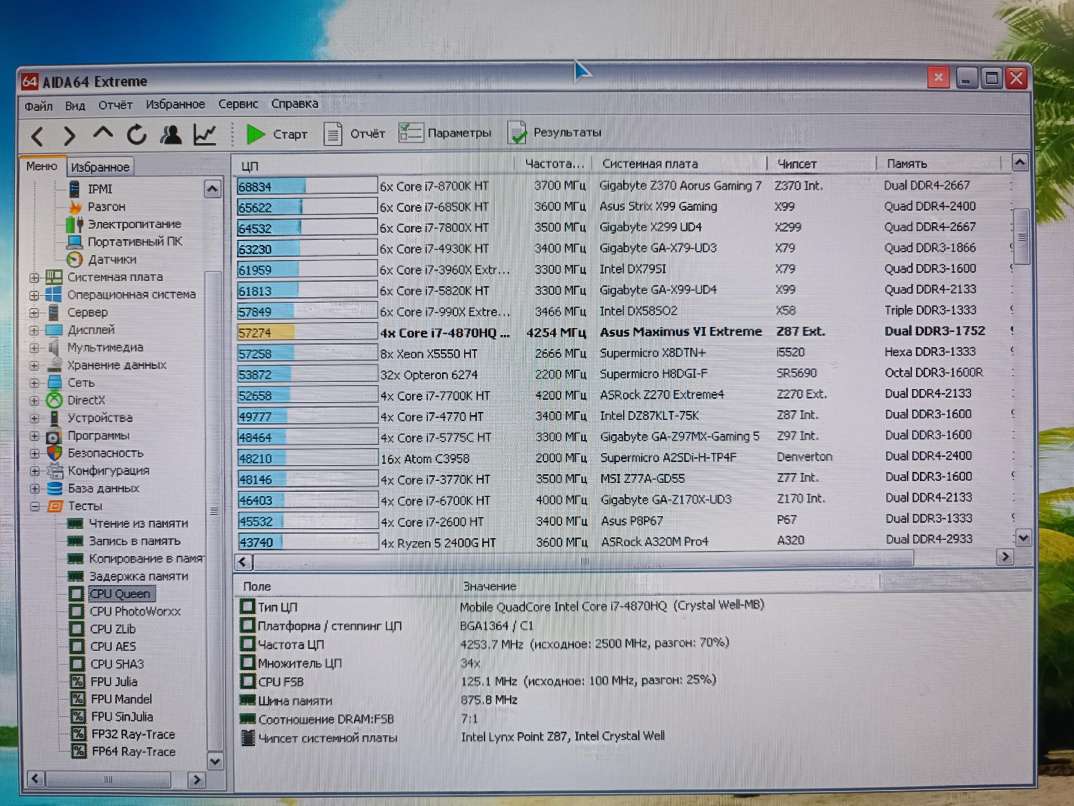
Task: Sort by the ЦП column header
Action: pyautogui.click(x=374, y=166)
